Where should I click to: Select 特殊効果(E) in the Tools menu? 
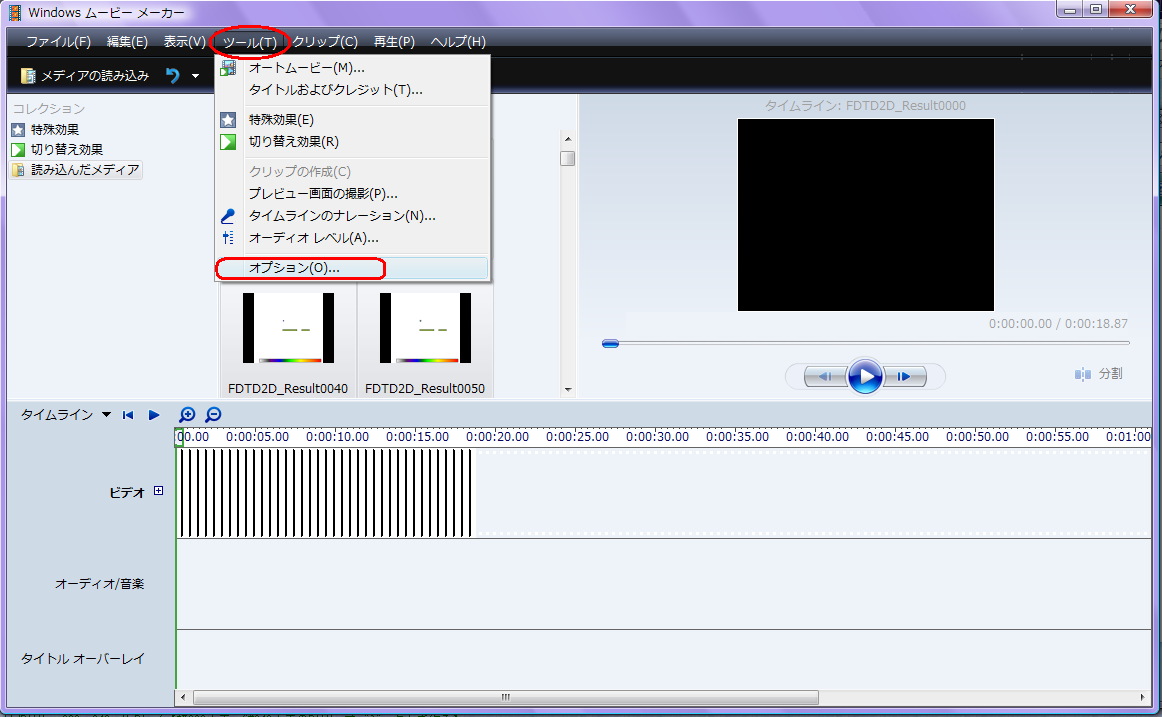click(352, 120)
